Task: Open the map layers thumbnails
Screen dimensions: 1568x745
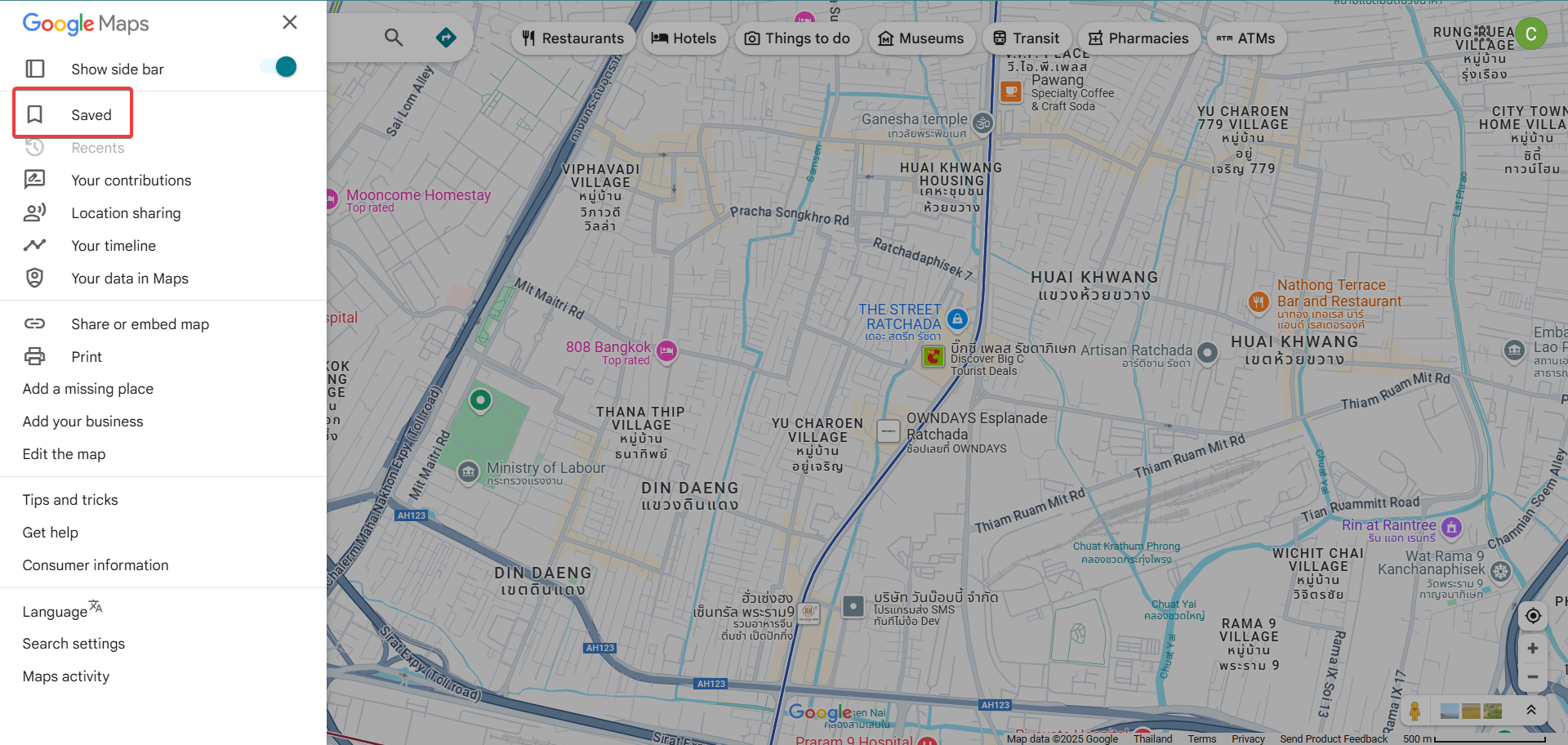Action: 1471,712
